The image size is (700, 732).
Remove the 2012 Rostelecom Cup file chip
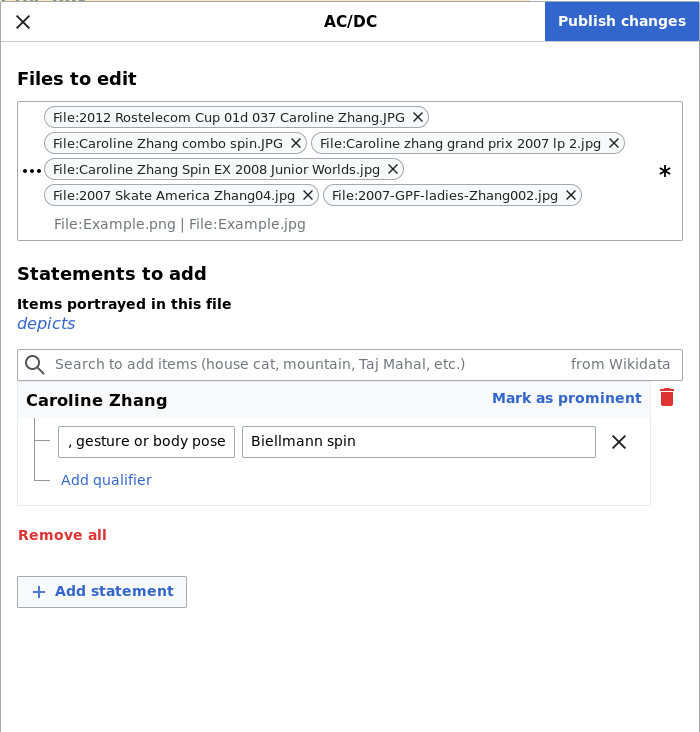[418, 117]
